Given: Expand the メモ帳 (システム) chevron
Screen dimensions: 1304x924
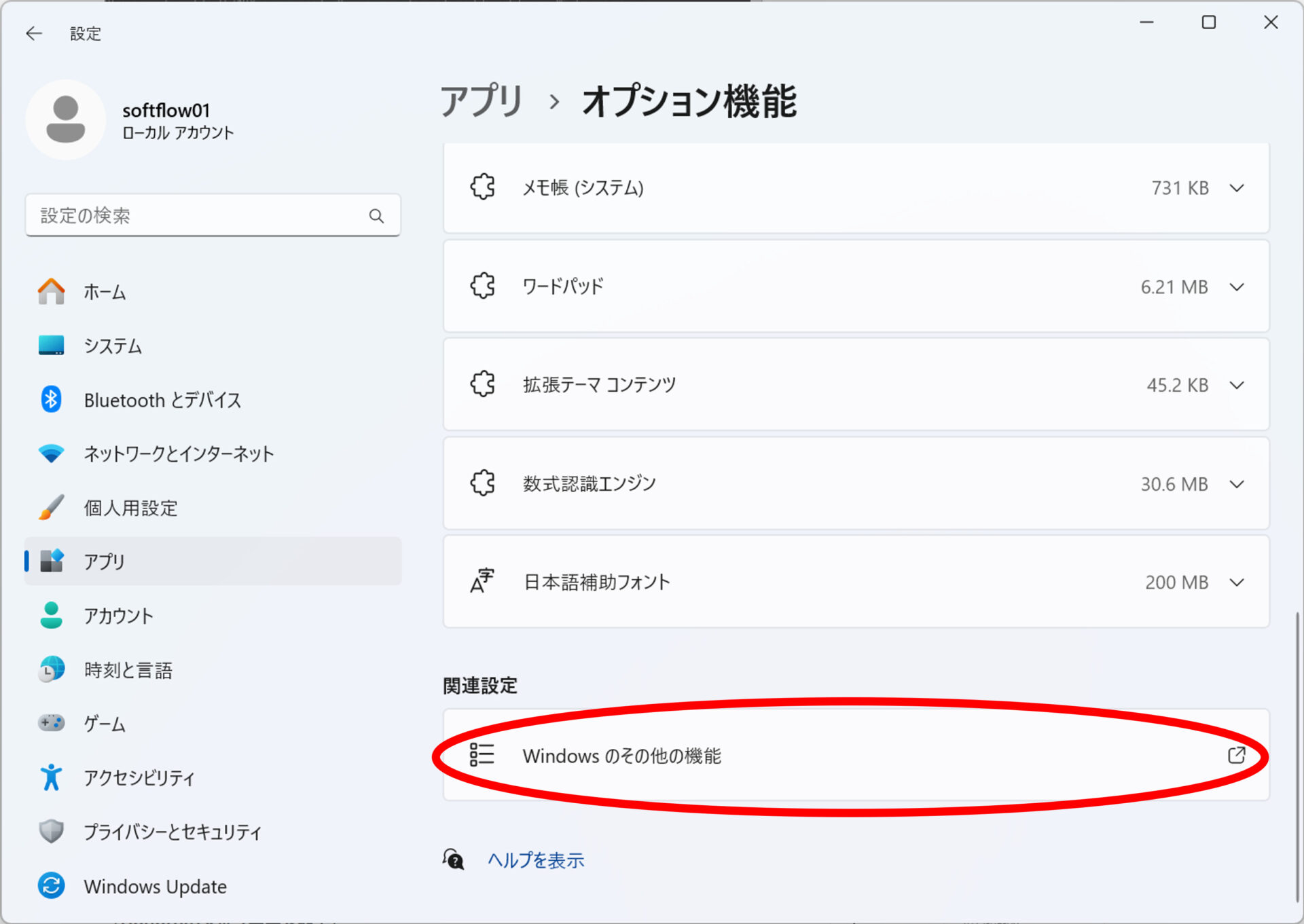Looking at the screenshot, I should [x=1237, y=188].
